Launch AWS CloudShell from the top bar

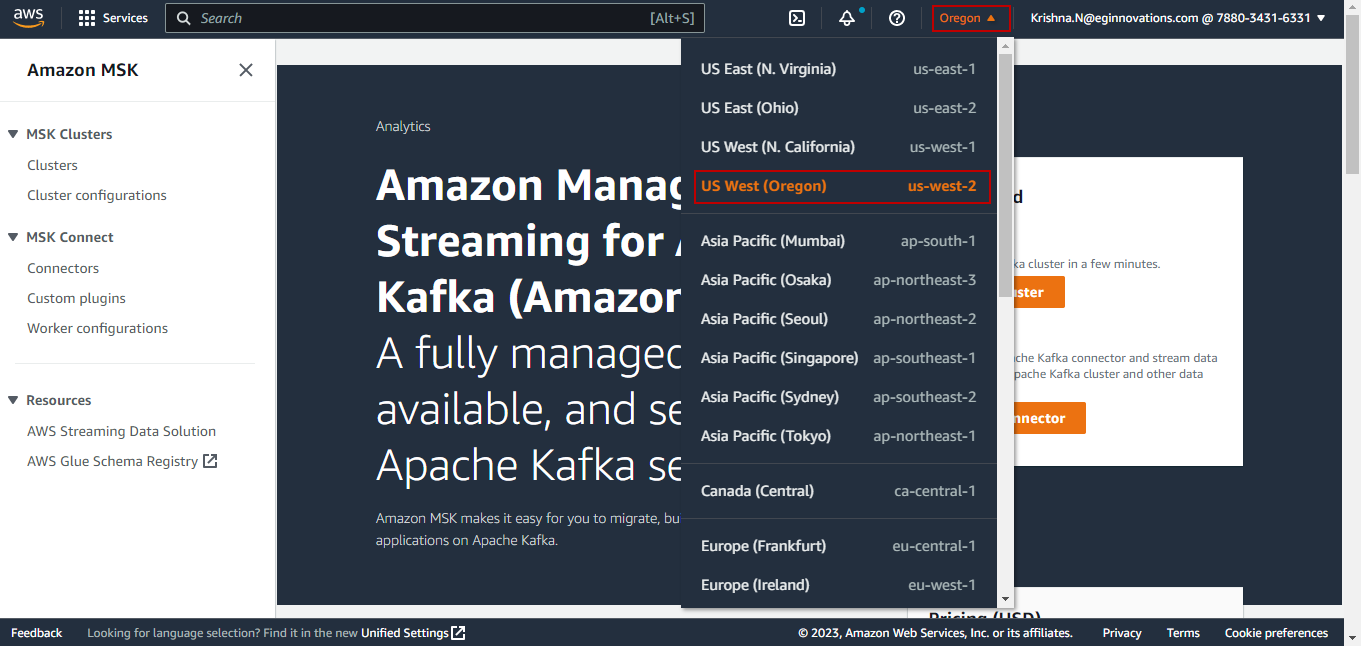click(x=797, y=18)
